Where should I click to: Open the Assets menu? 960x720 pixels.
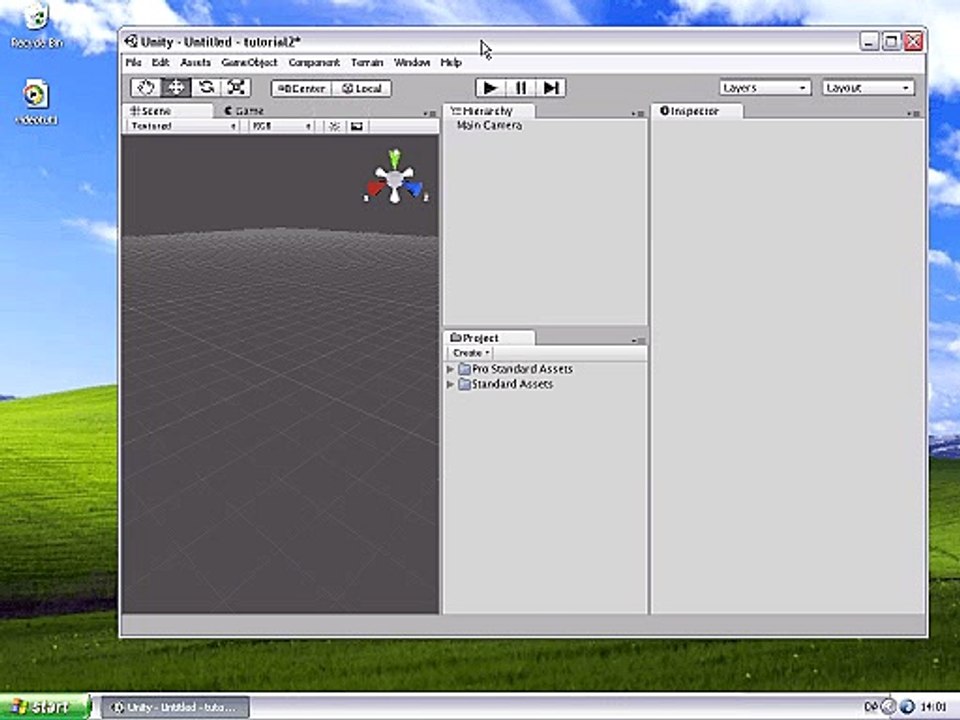(195, 62)
